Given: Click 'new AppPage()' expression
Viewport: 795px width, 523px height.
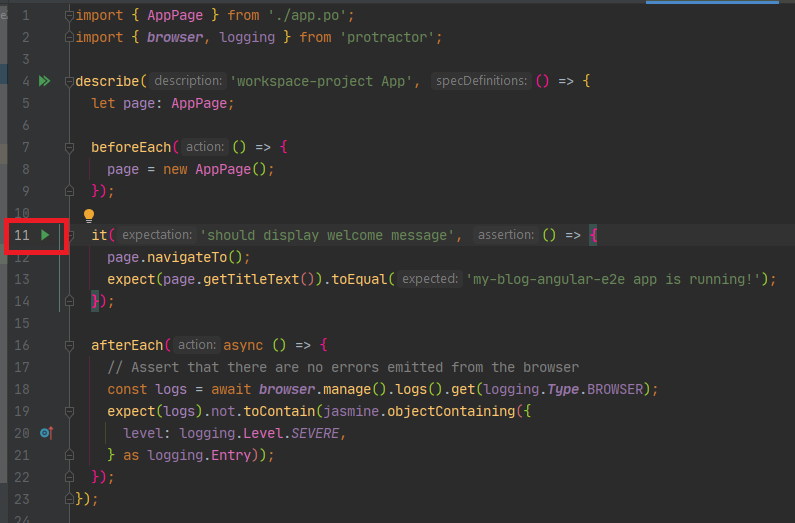Looking at the screenshot, I should tap(214, 169).
